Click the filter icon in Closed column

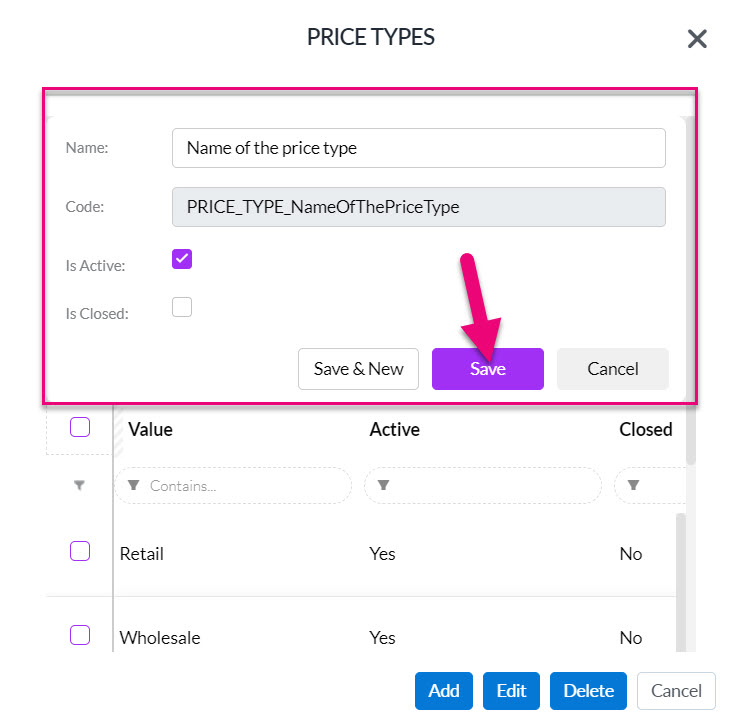pos(634,485)
